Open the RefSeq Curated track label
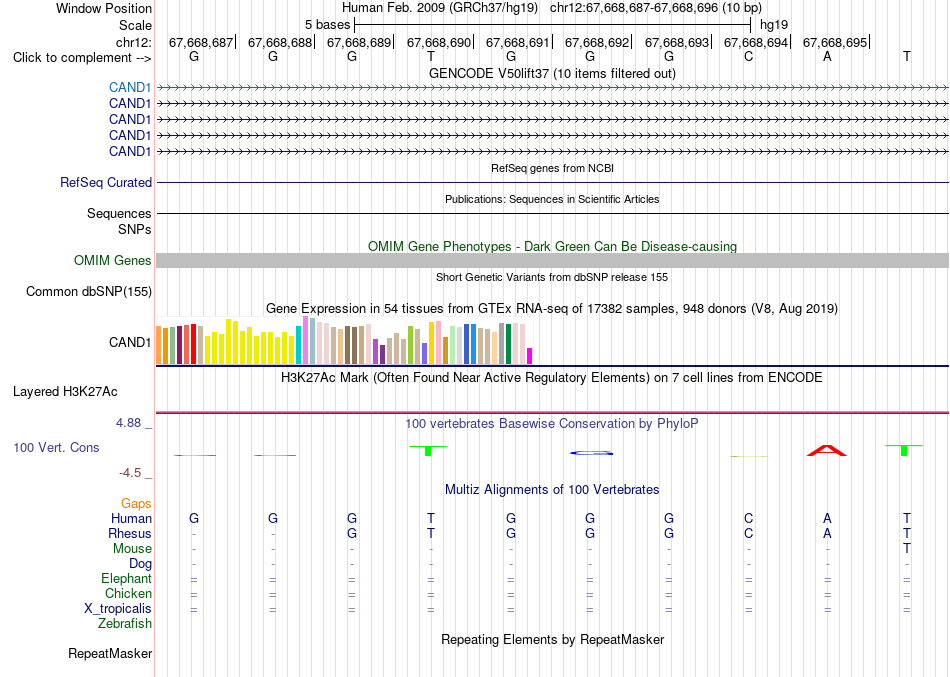Screen dimensions: 950x677 (106, 182)
